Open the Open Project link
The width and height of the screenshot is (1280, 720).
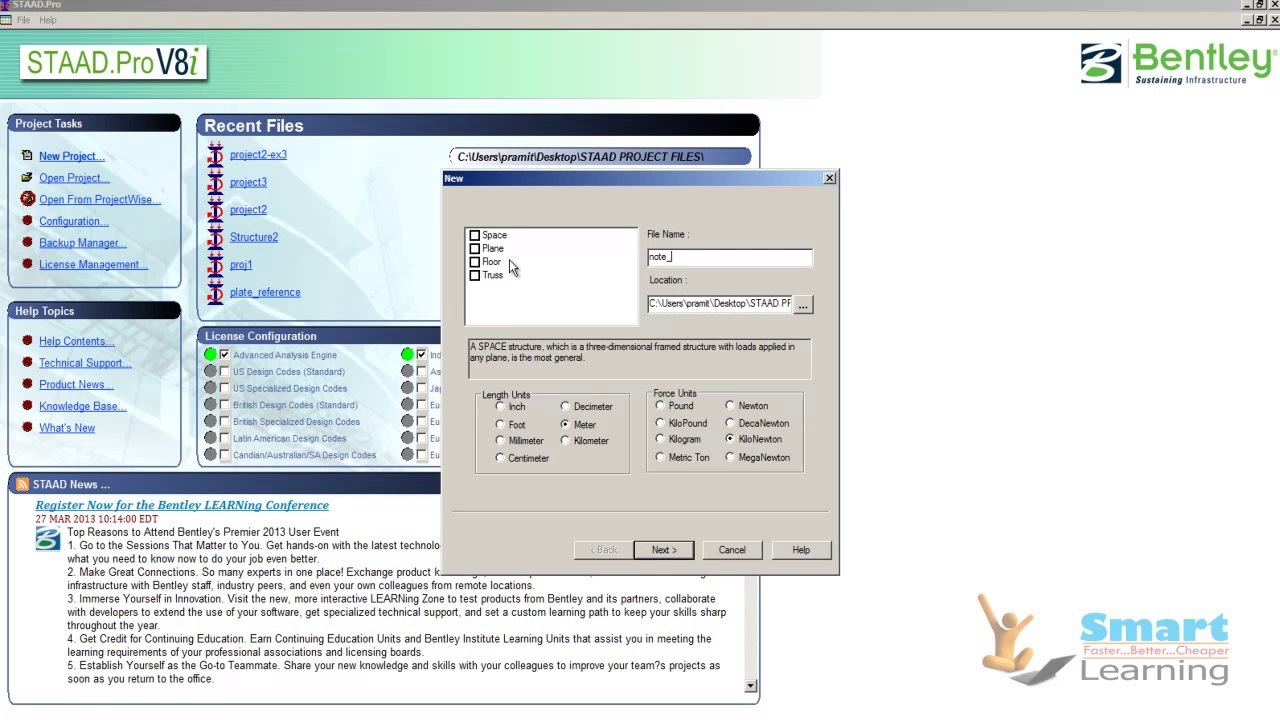pos(74,178)
